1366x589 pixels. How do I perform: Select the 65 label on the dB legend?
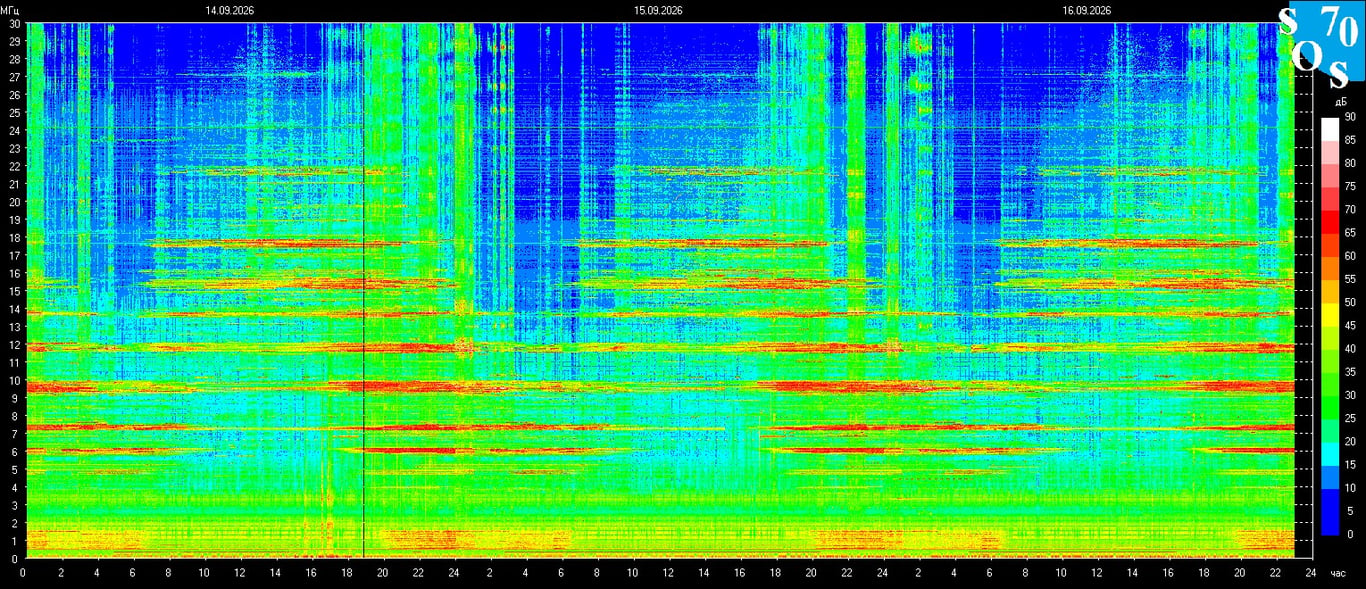coord(1350,233)
